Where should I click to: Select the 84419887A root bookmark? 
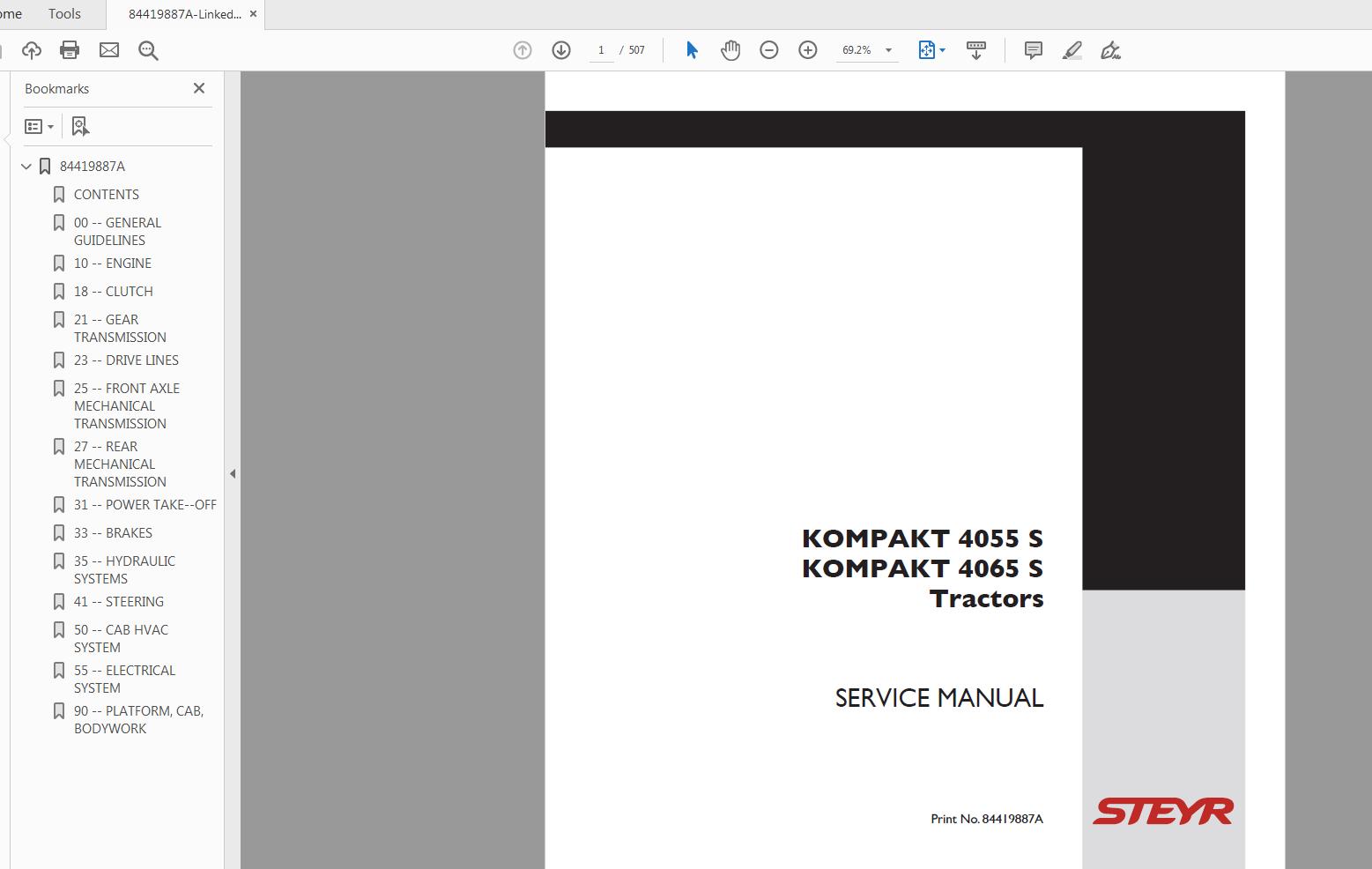[x=93, y=167]
